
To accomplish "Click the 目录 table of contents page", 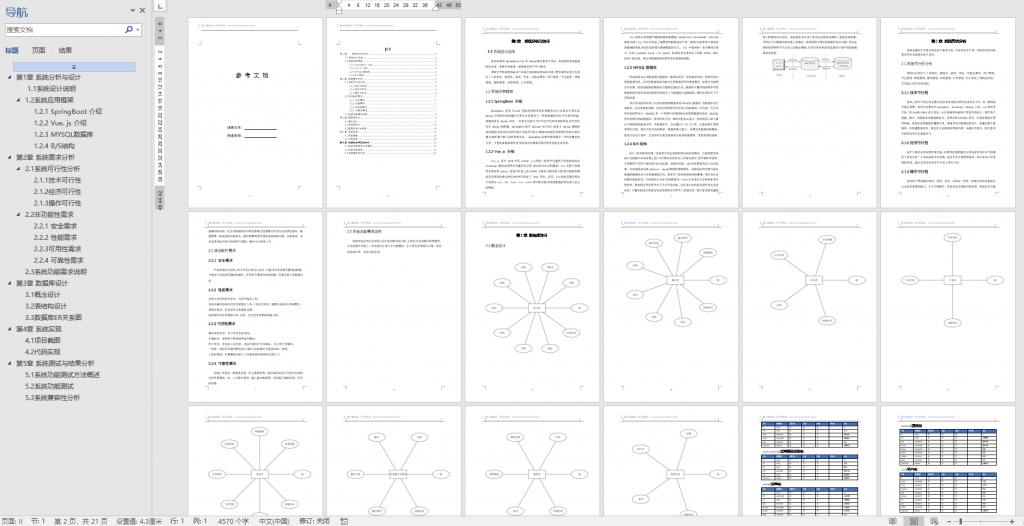I will [394, 112].
